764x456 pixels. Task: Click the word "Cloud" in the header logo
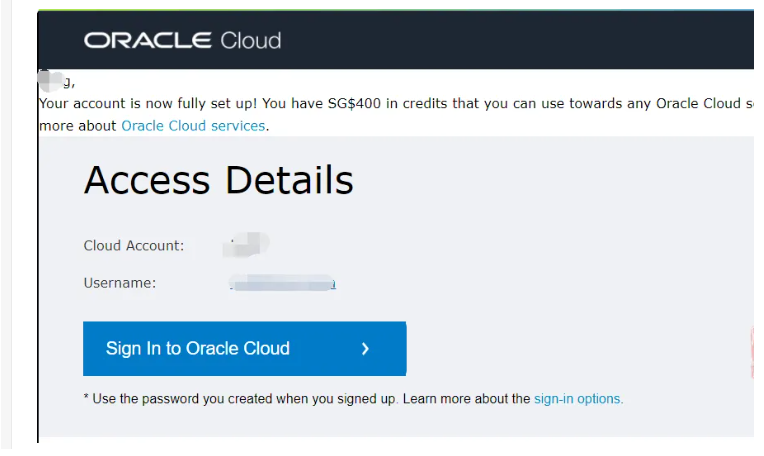coord(250,41)
